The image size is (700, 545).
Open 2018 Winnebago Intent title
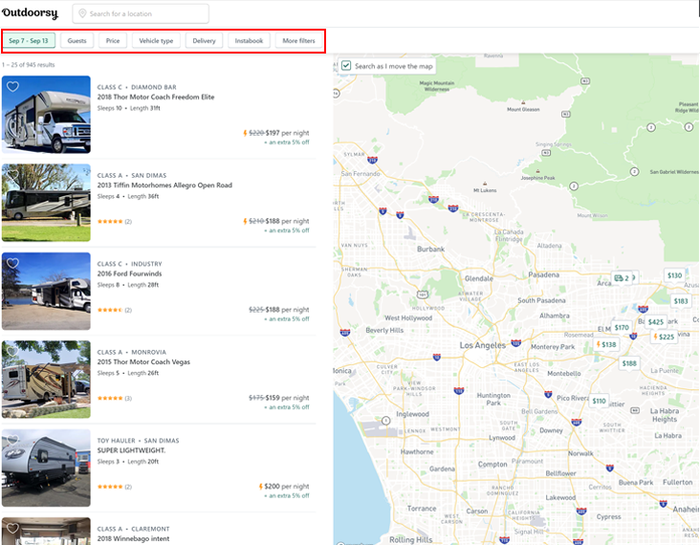[x=133, y=539]
